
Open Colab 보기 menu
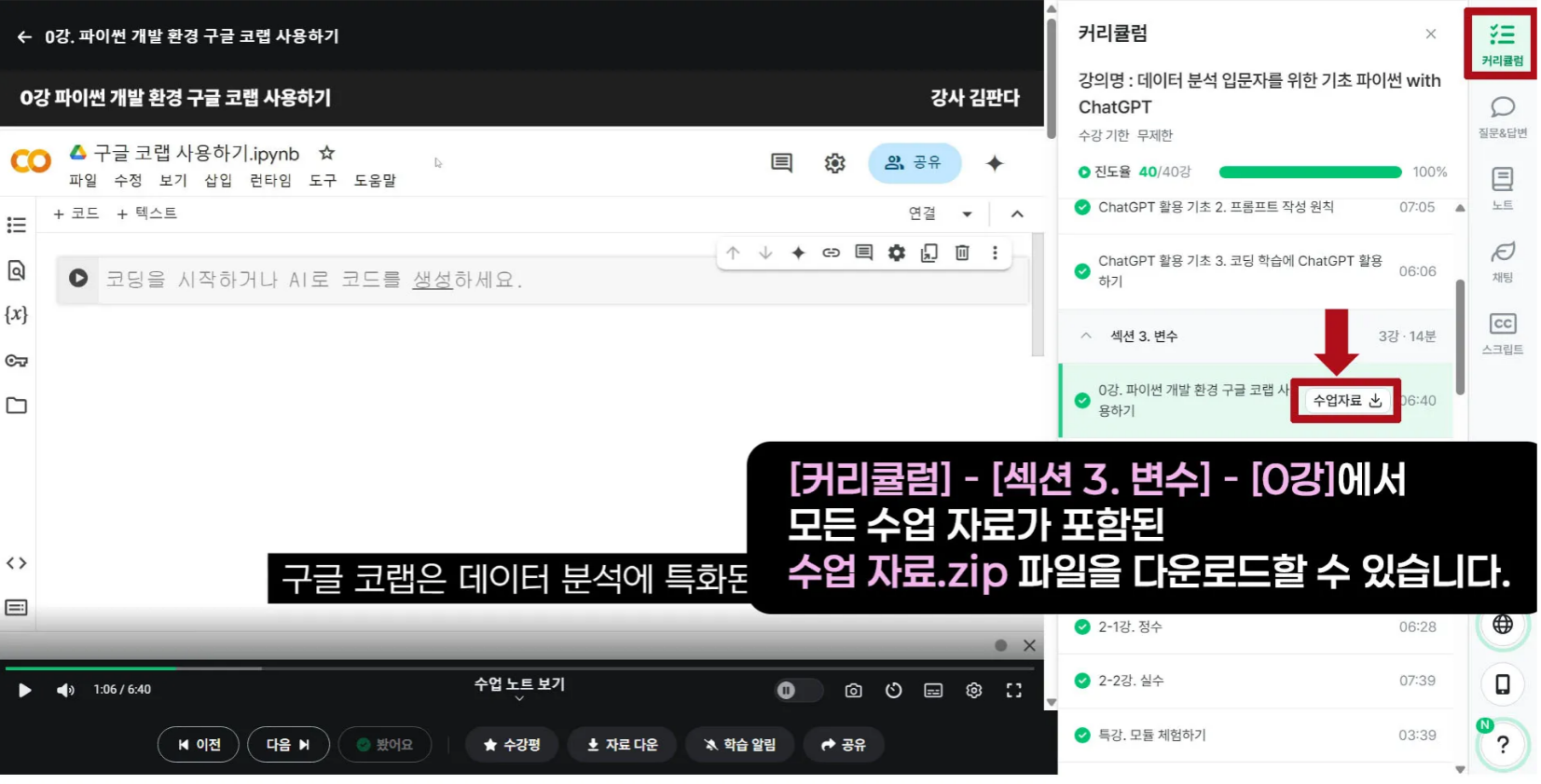coord(172,181)
